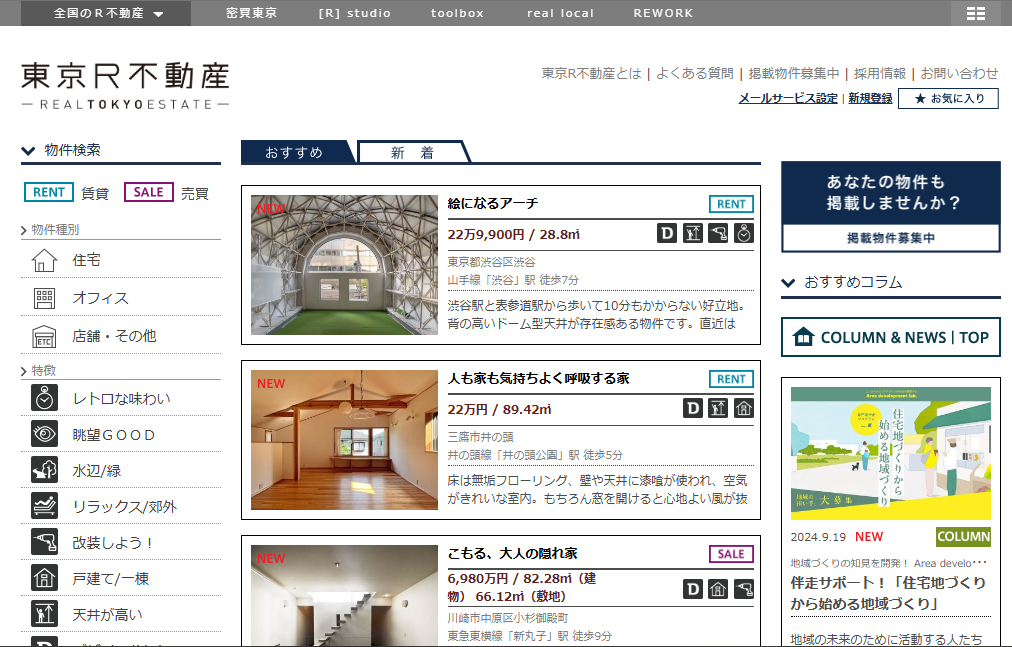Image resolution: width=1012 pixels, height=647 pixels.
Task: Click the office building icon beside オフィス
Action: (44, 298)
